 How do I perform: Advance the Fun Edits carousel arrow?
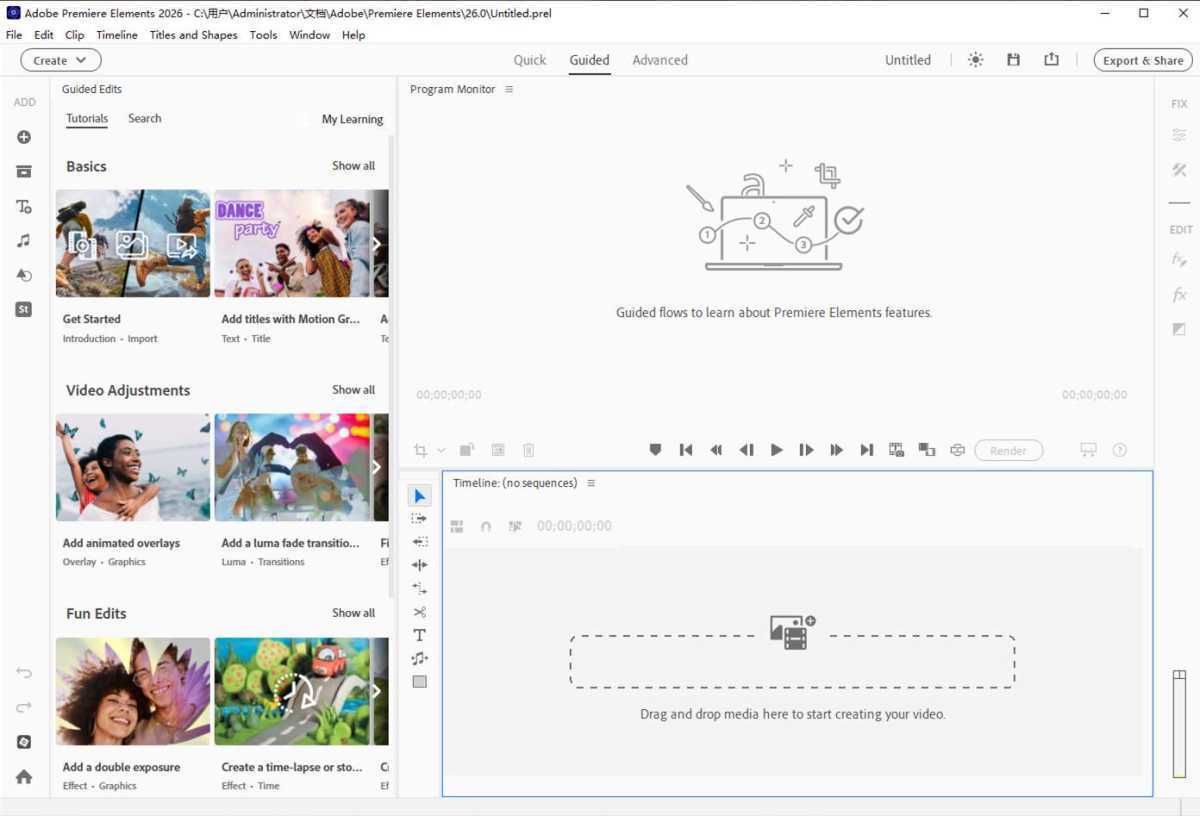pos(377,691)
